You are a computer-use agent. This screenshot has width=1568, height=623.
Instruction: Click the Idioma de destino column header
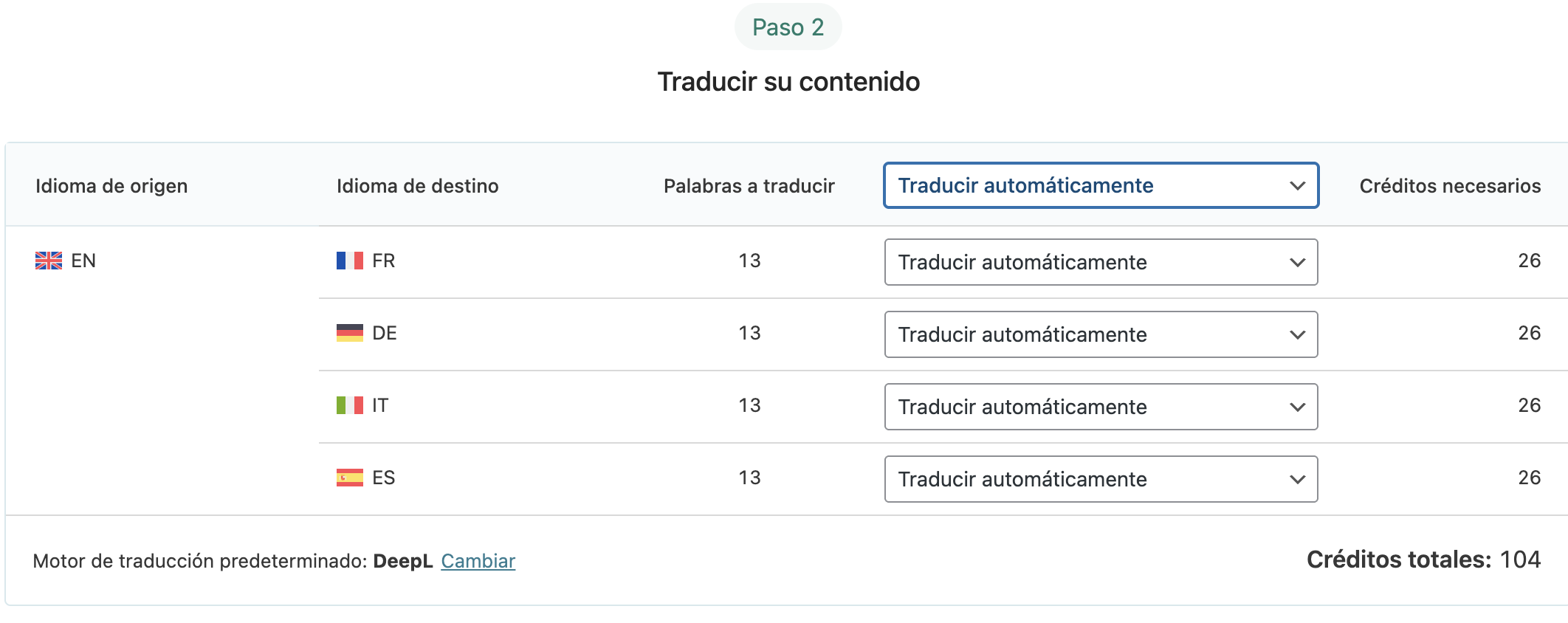pos(417,186)
